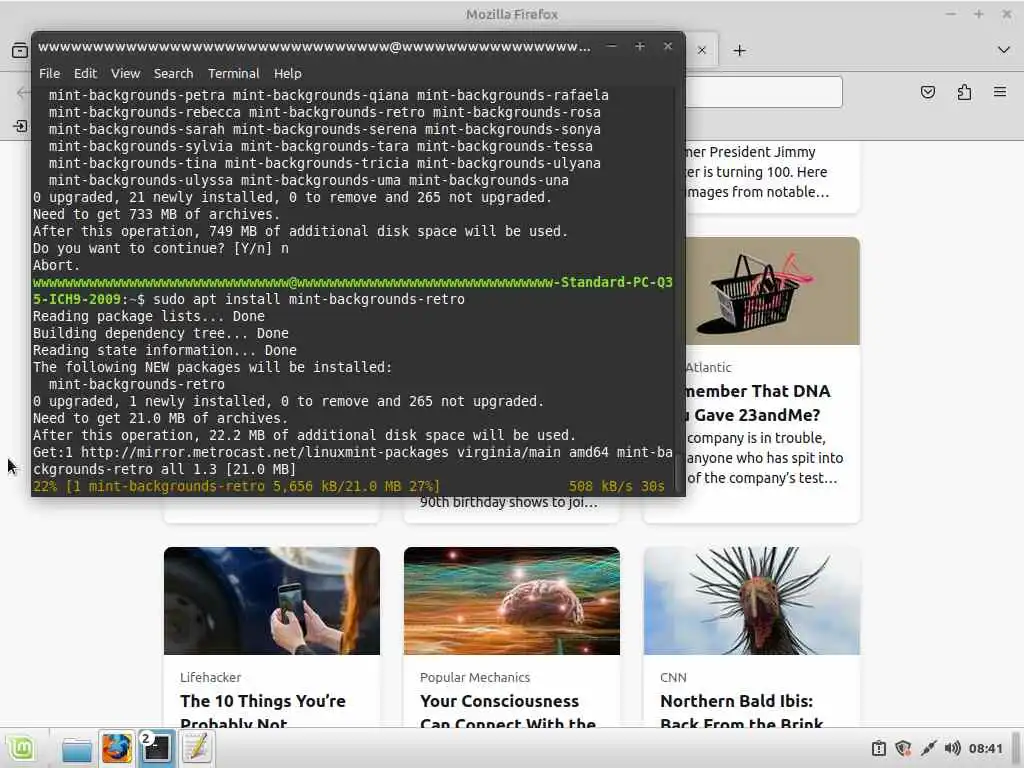Open the update manager shield tray icon
The width and height of the screenshot is (1024, 768).
pyautogui.click(x=903, y=748)
